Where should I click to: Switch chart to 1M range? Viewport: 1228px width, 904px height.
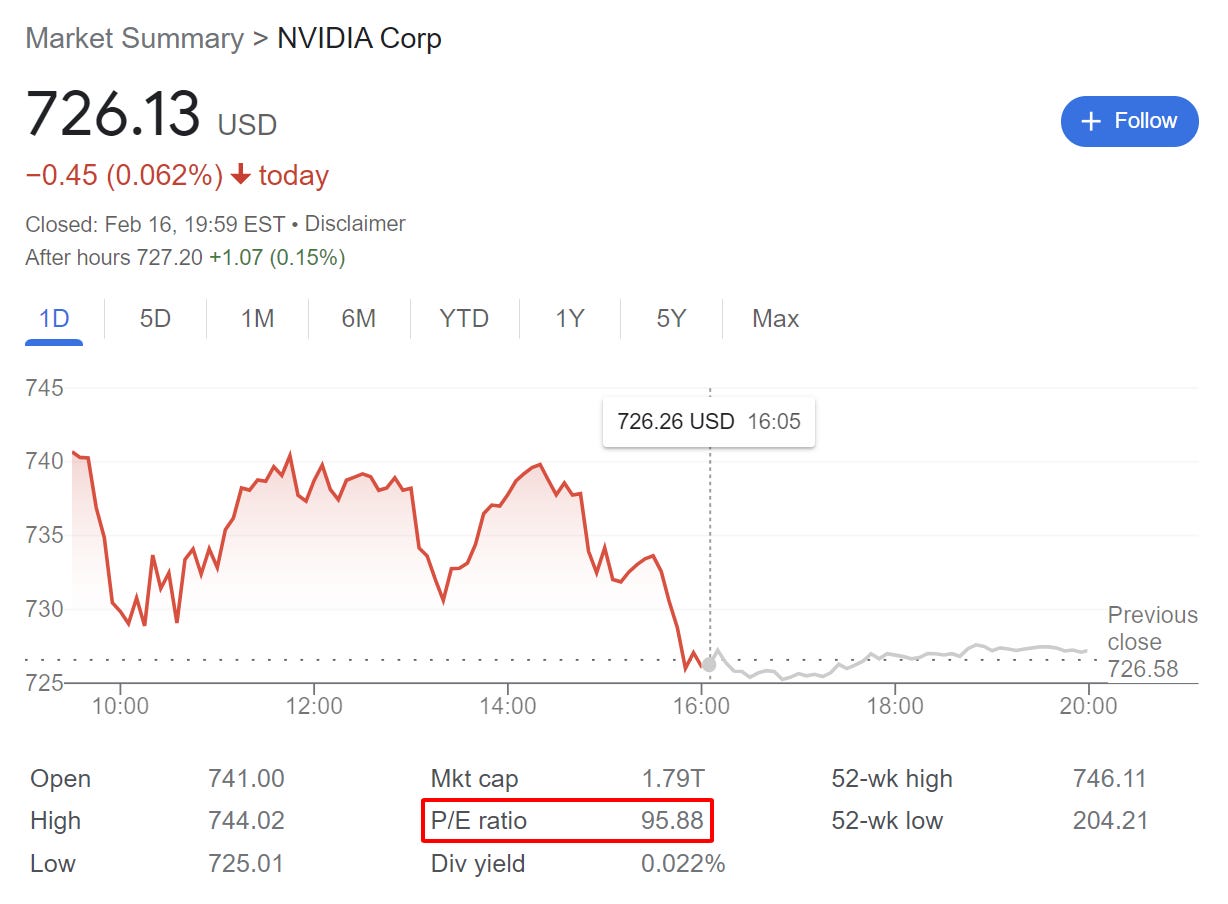[257, 319]
